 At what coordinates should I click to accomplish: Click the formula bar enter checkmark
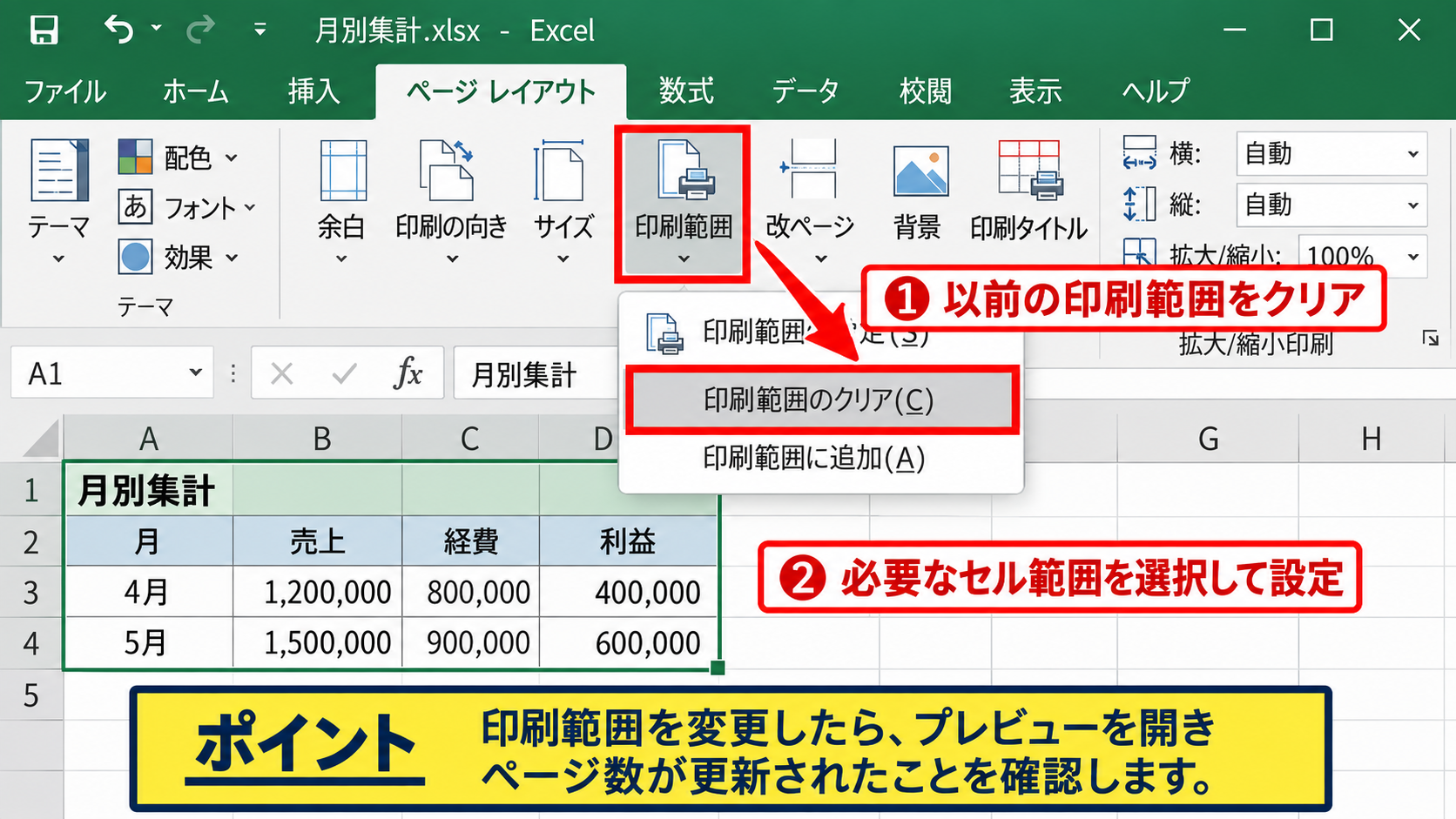tap(345, 374)
